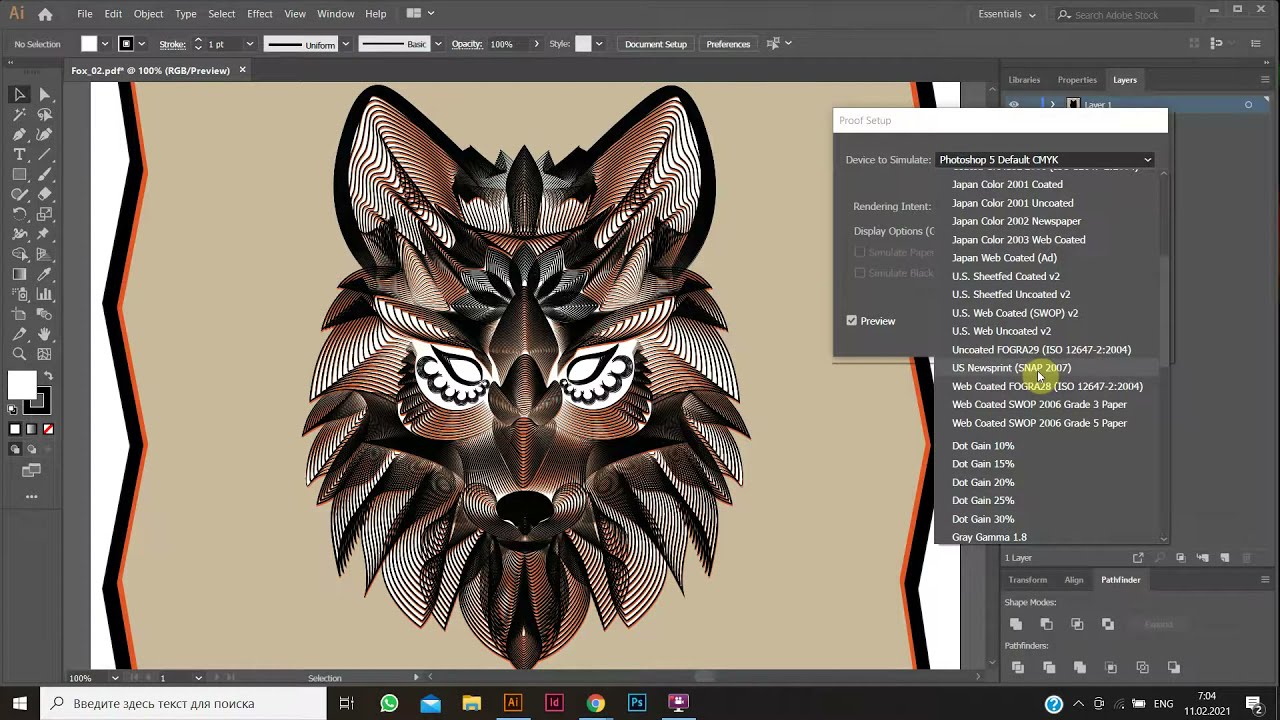Select the Selection tool
The image size is (1280, 720).
(x=19, y=95)
